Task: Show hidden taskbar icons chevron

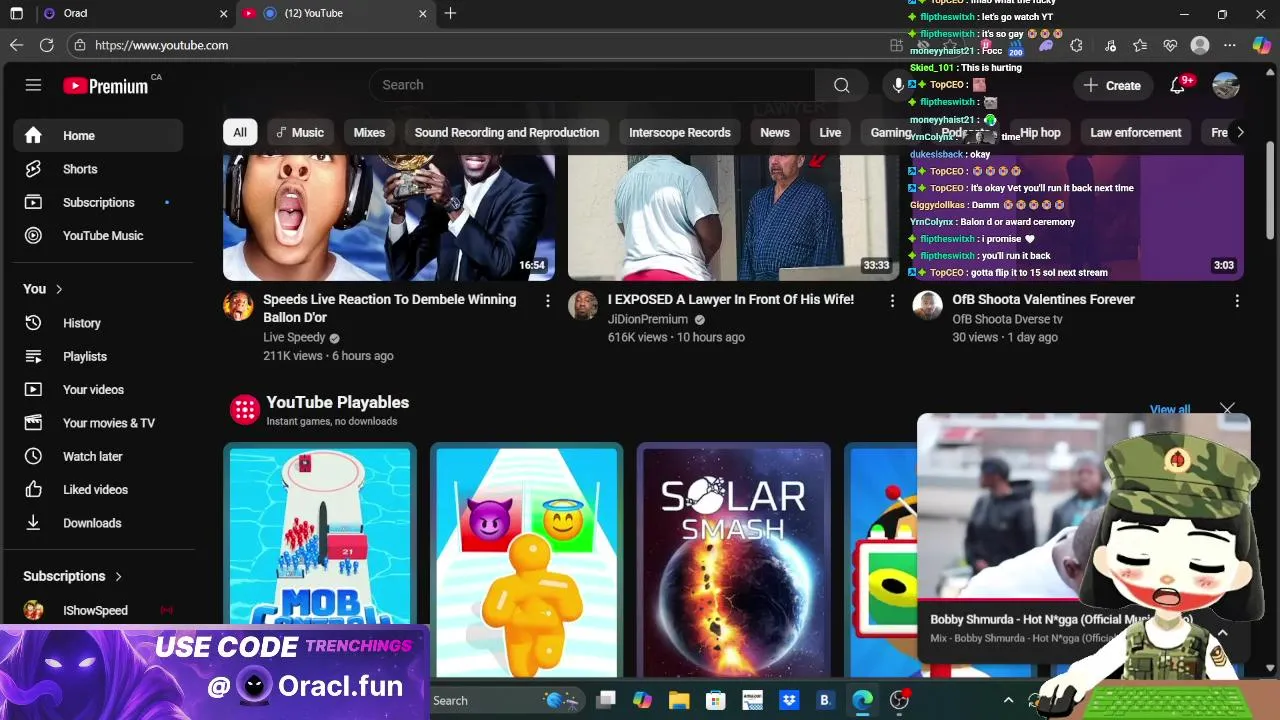Action: [1008, 701]
